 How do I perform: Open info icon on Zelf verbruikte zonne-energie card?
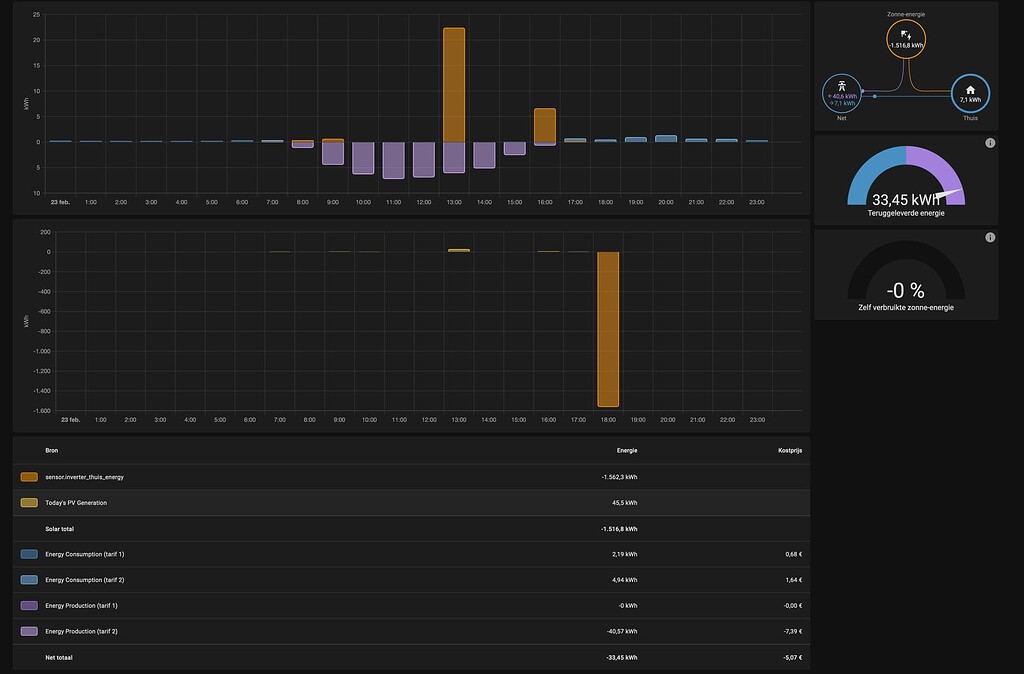pos(990,237)
